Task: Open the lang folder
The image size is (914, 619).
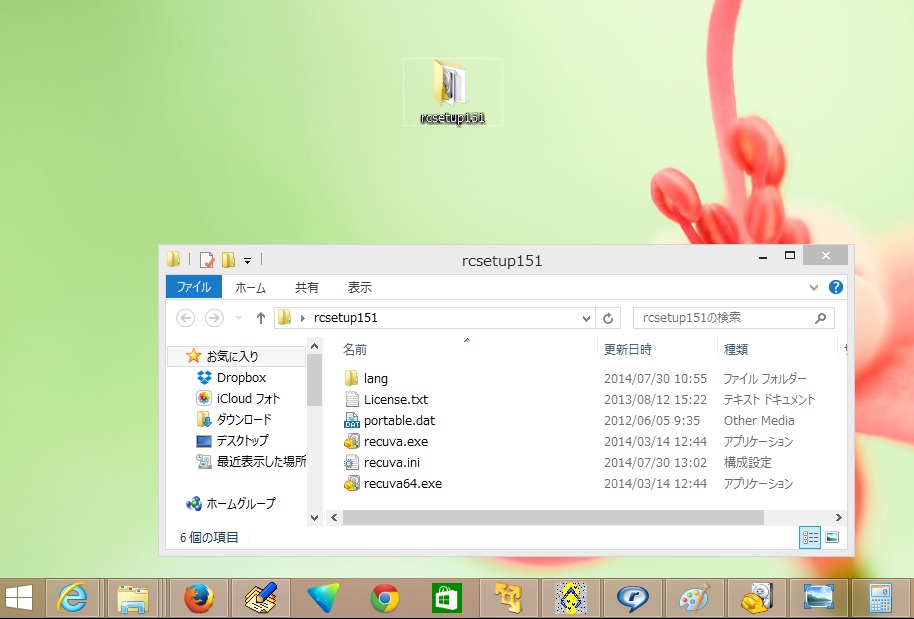Action: (x=375, y=378)
